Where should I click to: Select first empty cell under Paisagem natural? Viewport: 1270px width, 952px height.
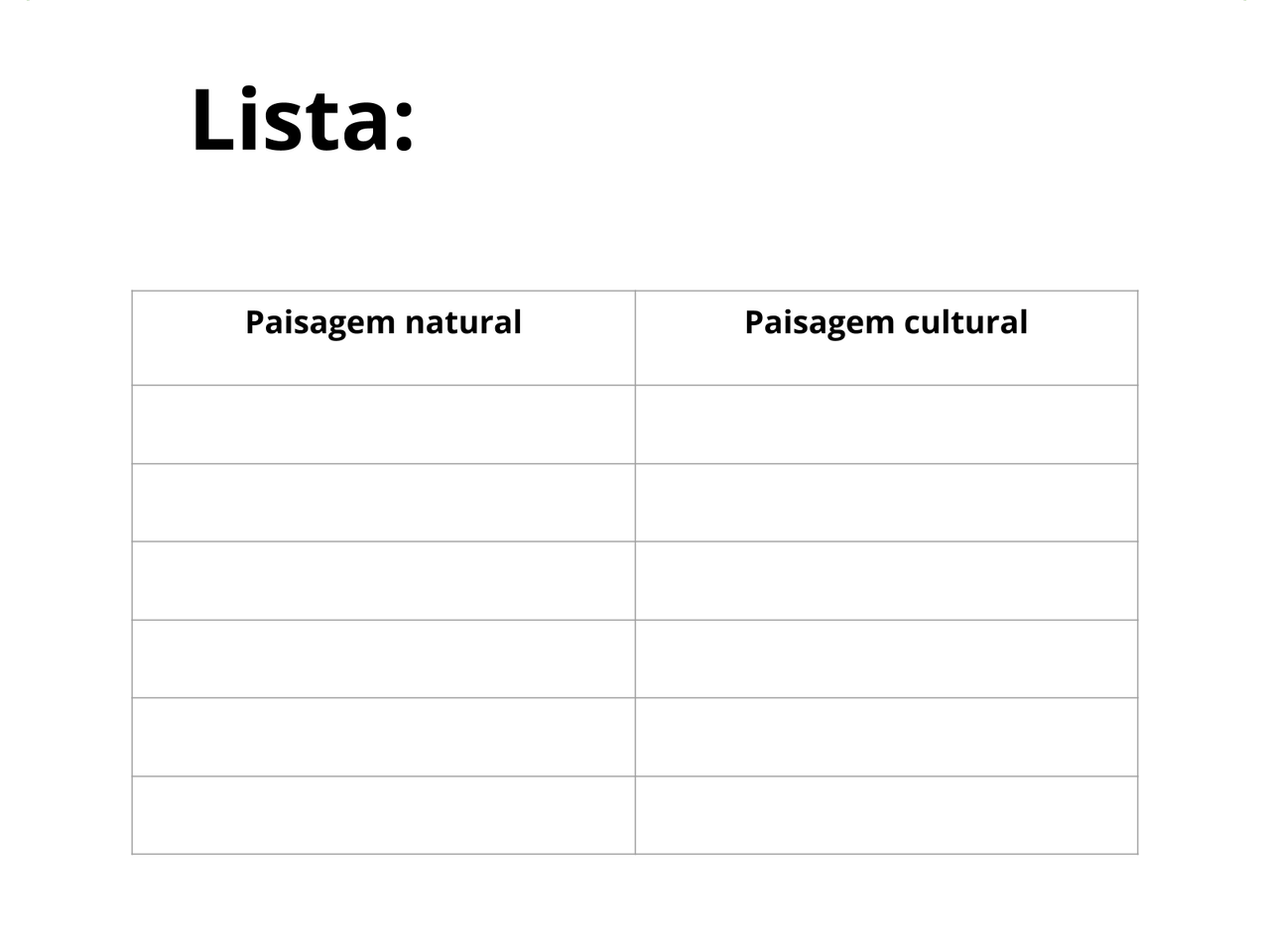(x=383, y=424)
